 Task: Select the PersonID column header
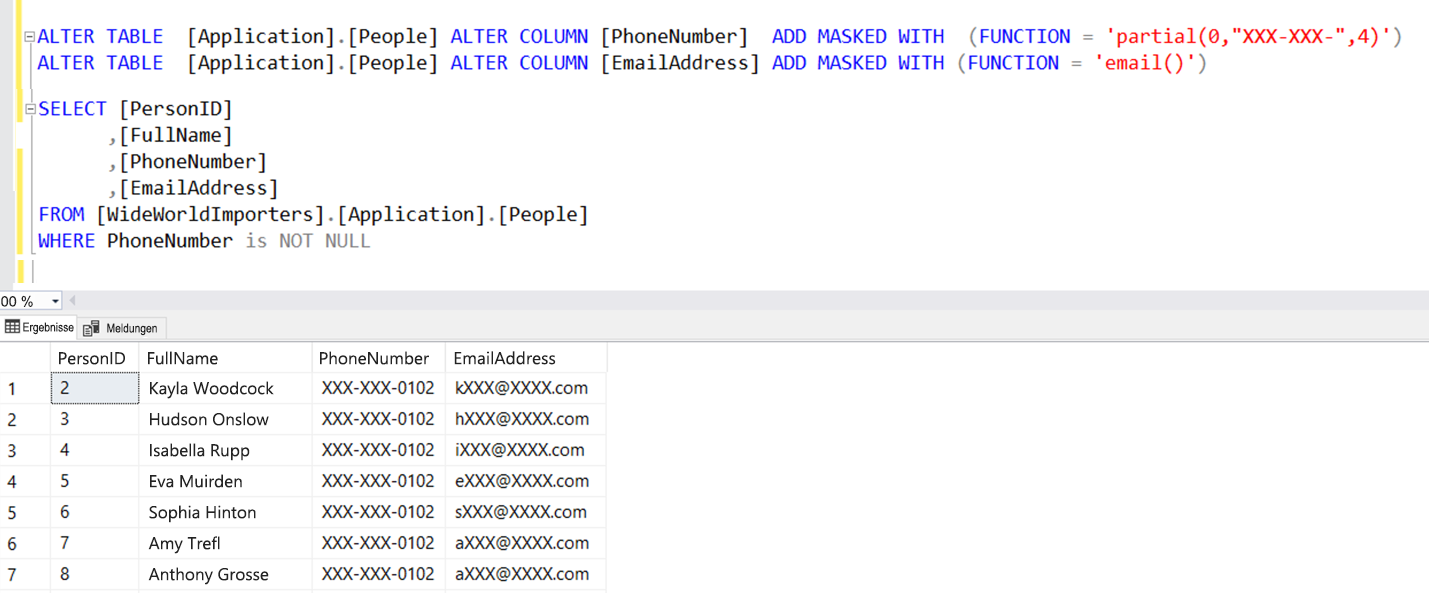[93, 358]
